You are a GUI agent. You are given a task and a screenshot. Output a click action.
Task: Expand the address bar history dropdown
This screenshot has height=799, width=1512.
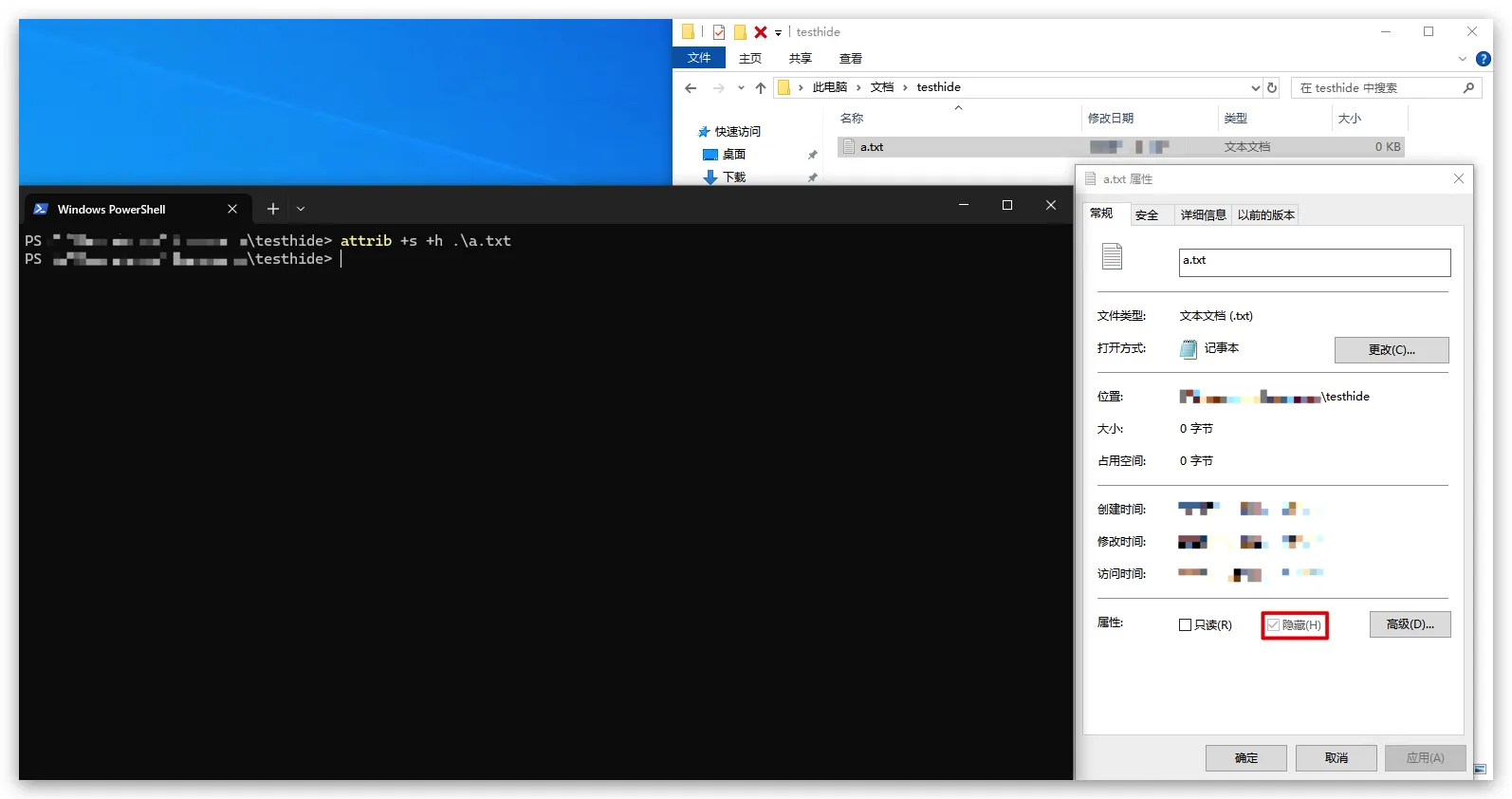1256,87
